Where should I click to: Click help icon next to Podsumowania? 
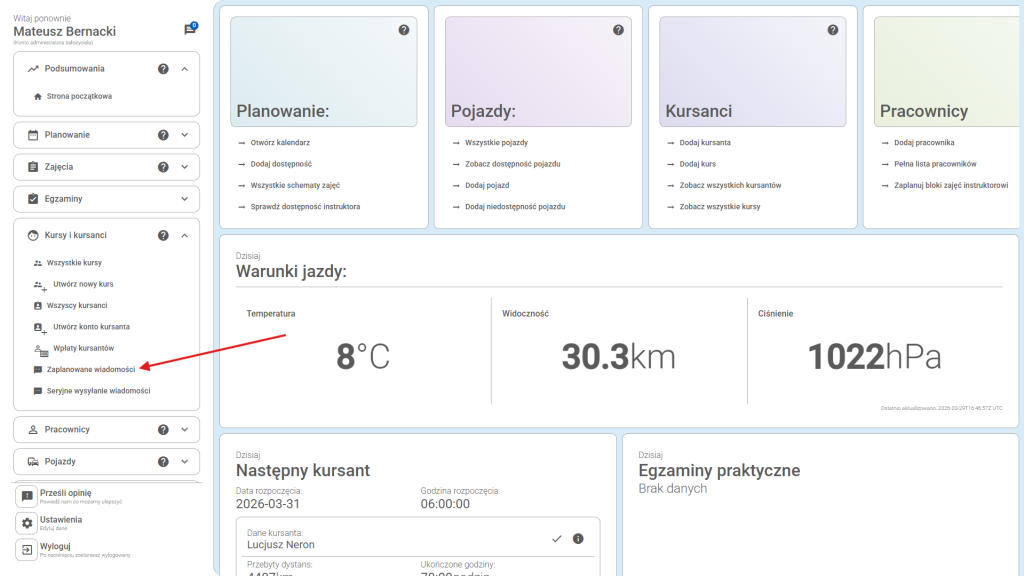coord(163,69)
